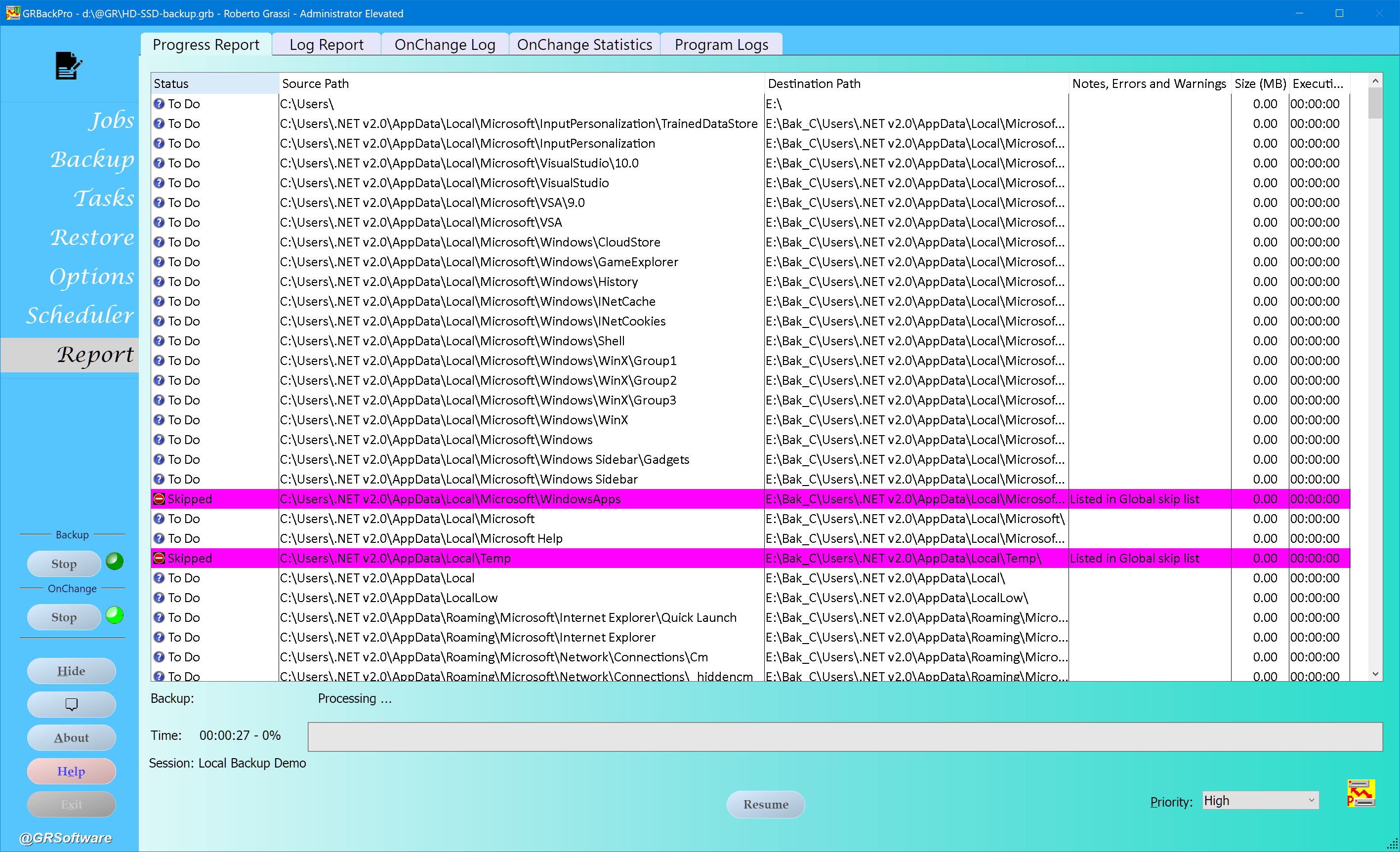
Task: Click the GRBackPro app icon in title bar
Action: [12, 13]
